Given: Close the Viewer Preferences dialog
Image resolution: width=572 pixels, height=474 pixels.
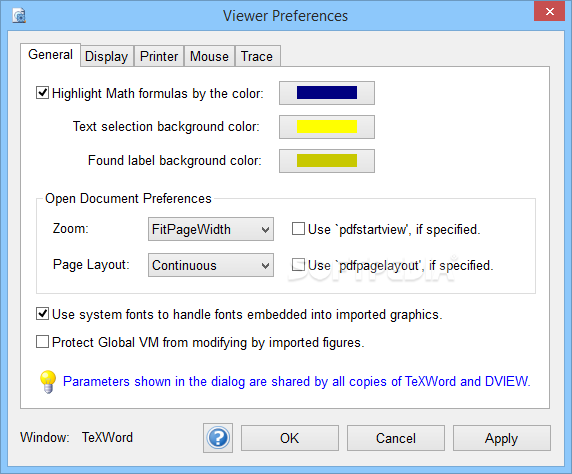Looking at the screenshot, I should point(549,11).
